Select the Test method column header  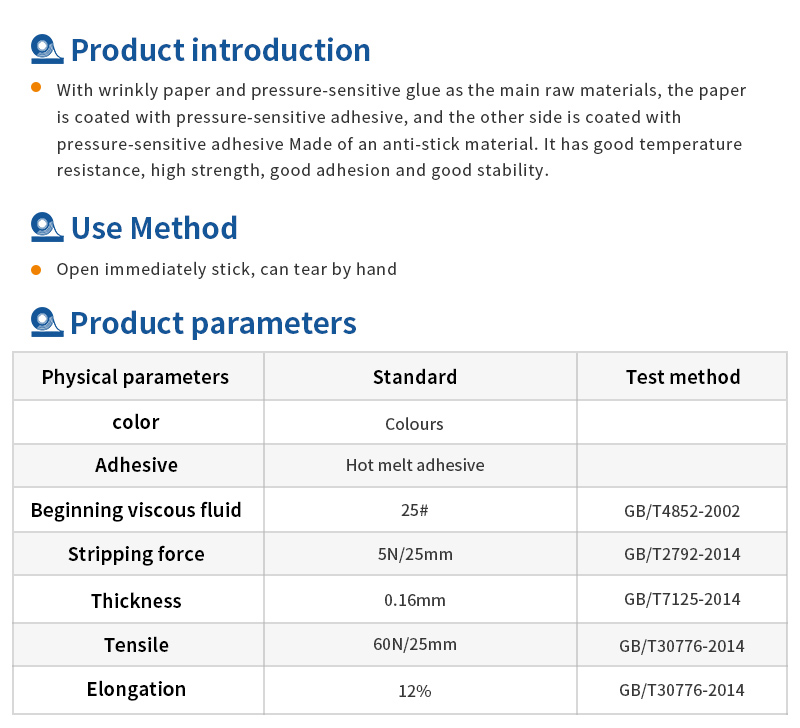click(682, 376)
